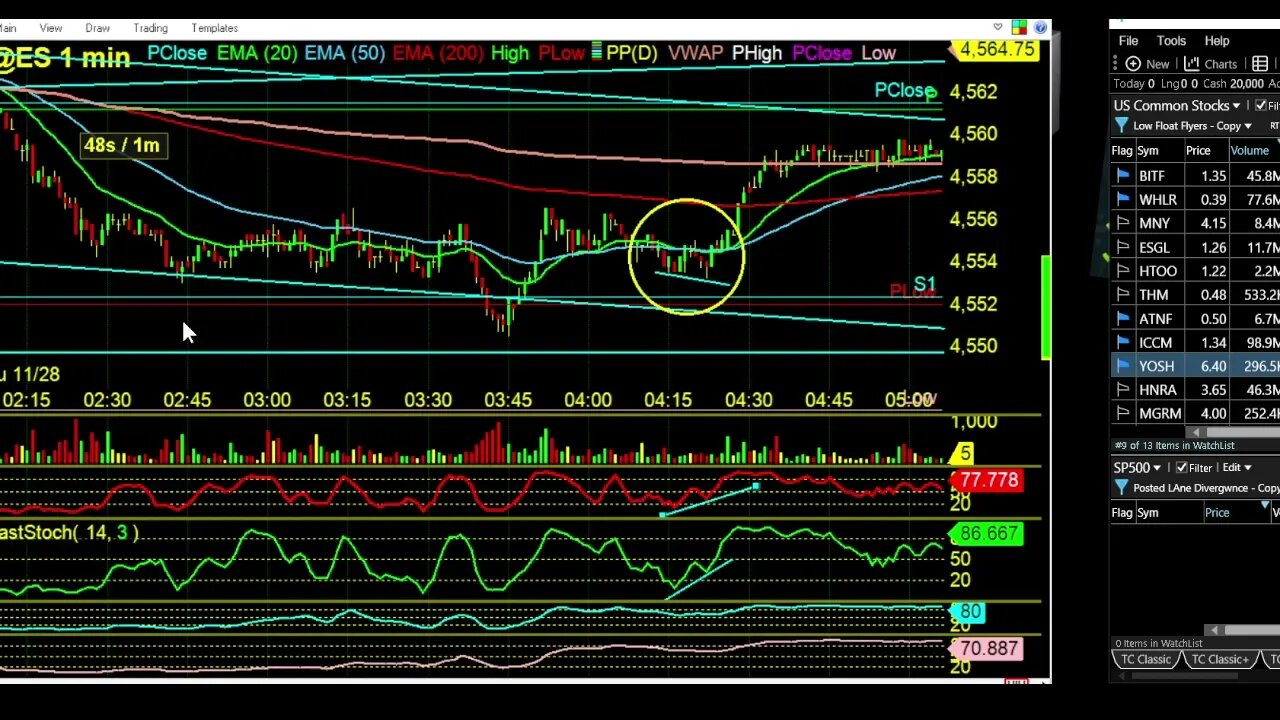Toggle the flag on HTOO row
Screen dimensions: 1280x720
(x=1122, y=271)
